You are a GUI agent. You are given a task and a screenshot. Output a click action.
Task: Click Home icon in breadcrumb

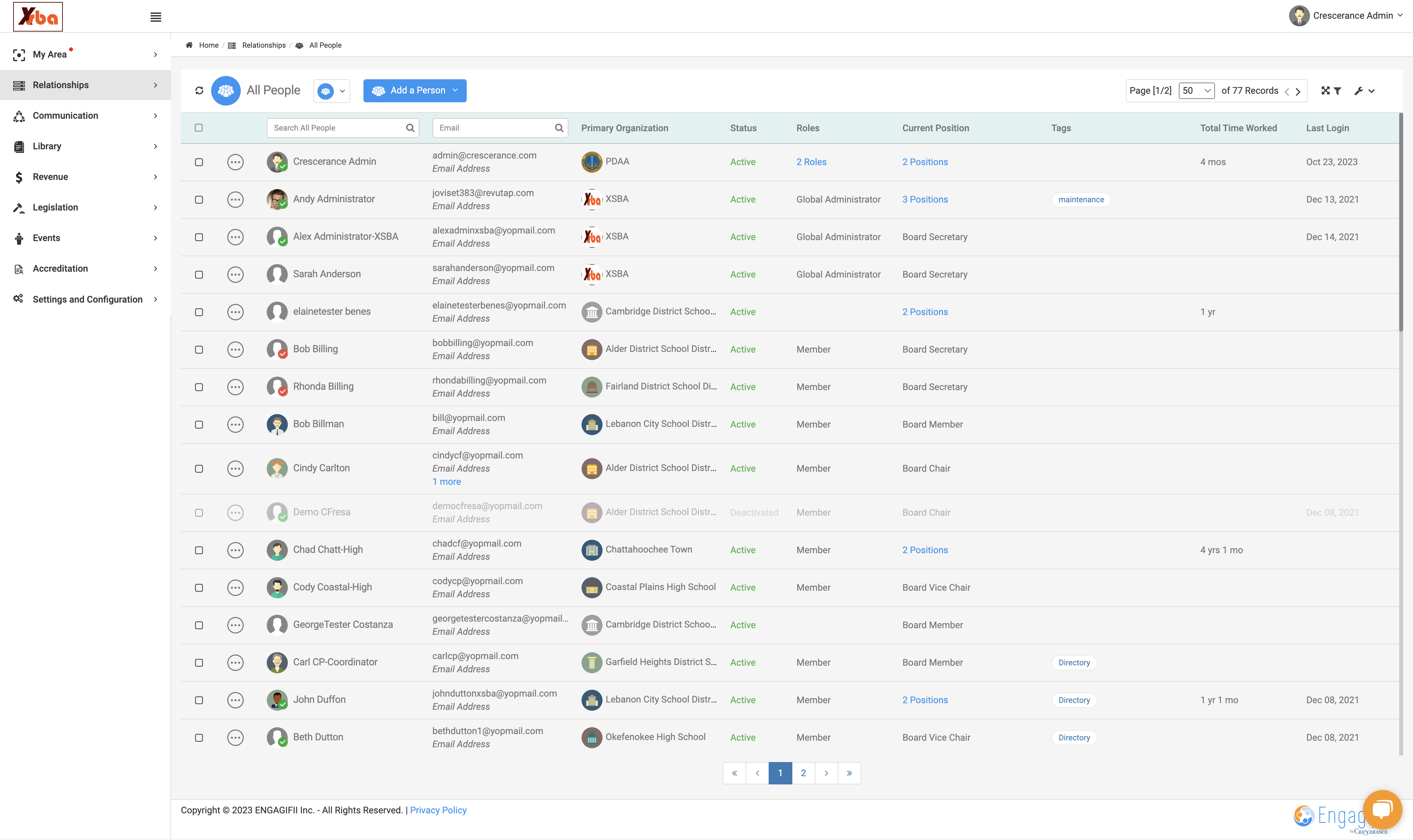(189, 45)
